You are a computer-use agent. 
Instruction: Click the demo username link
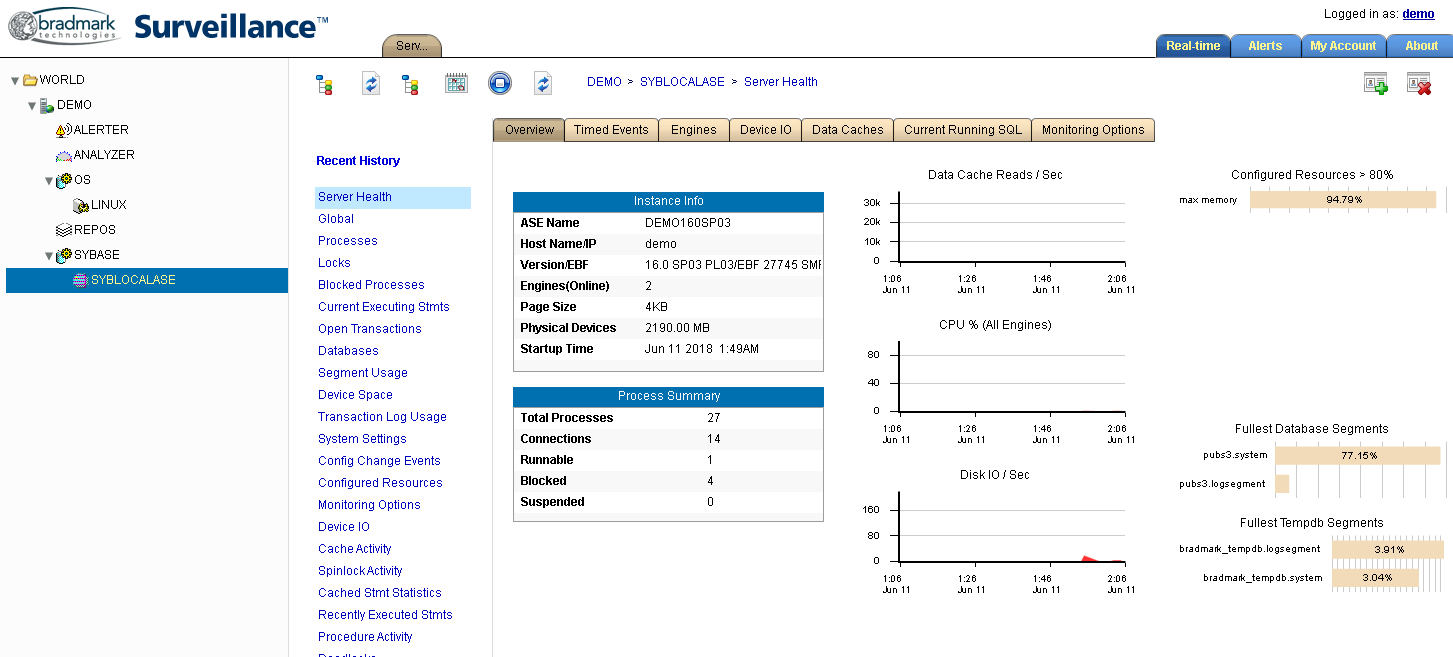pos(1418,14)
